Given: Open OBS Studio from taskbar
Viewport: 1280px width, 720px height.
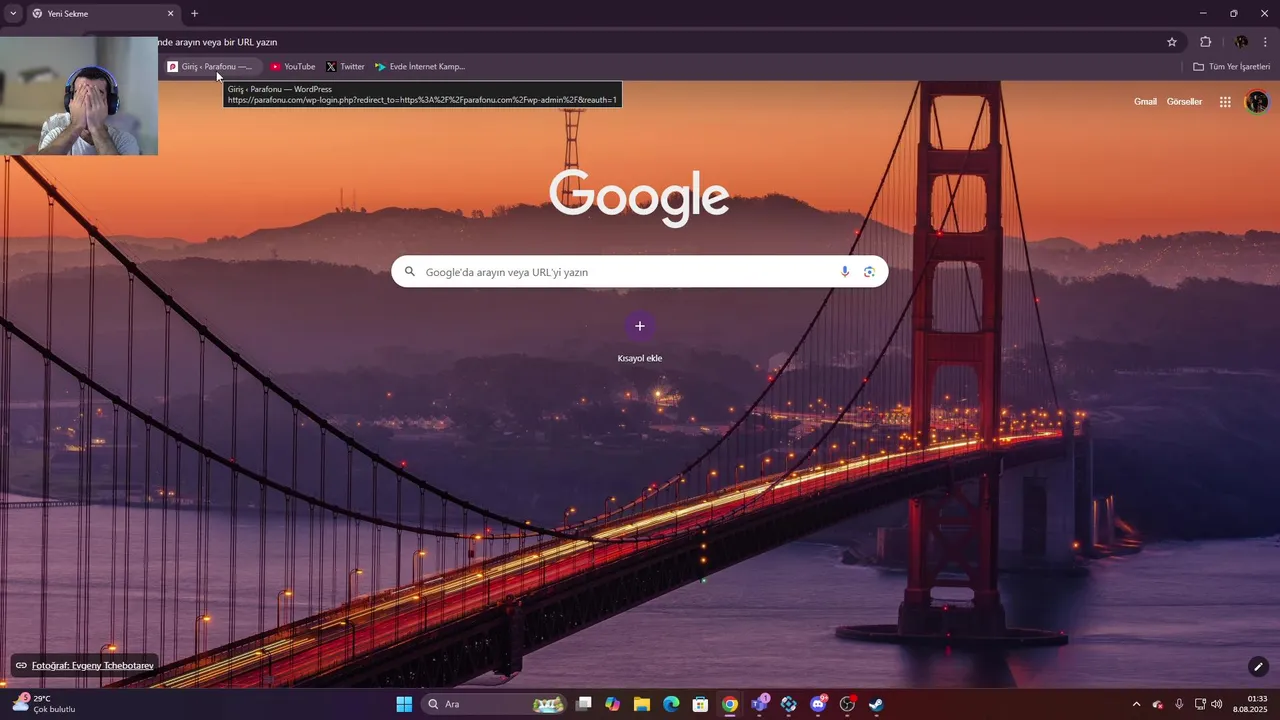Looking at the screenshot, I should pyautogui.click(x=847, y=704).
